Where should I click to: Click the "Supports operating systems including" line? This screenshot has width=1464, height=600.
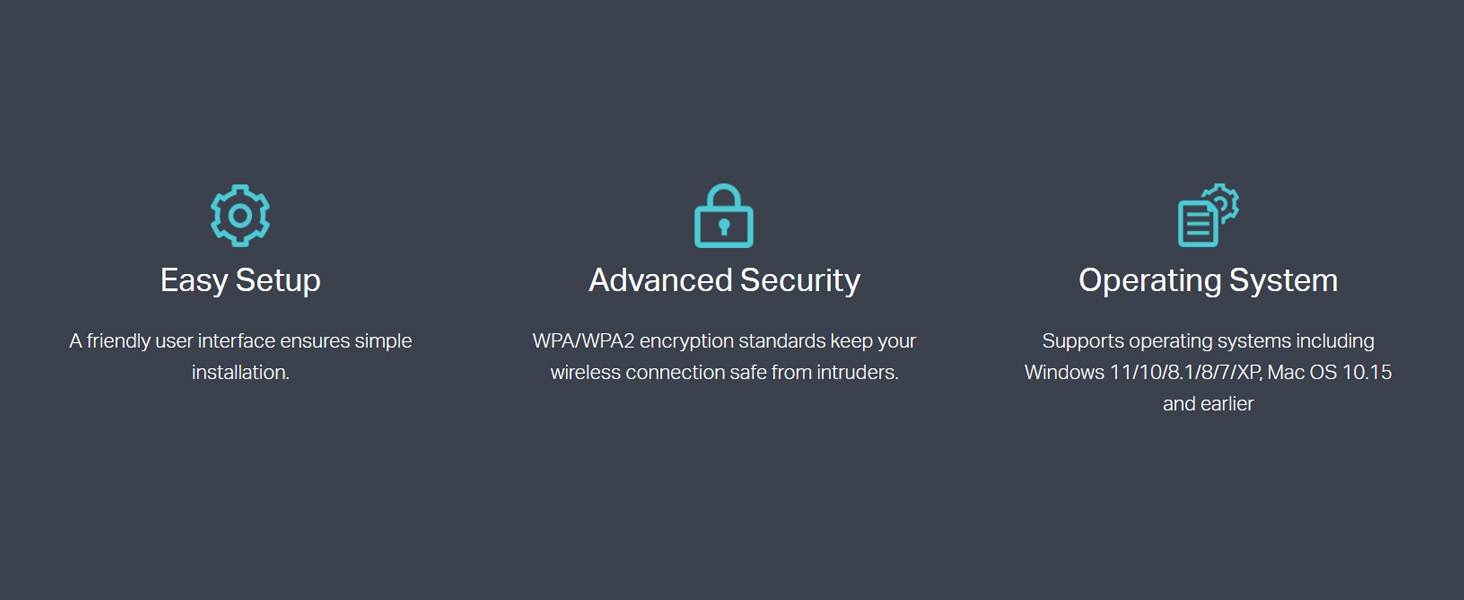[x=1208, y=341]
